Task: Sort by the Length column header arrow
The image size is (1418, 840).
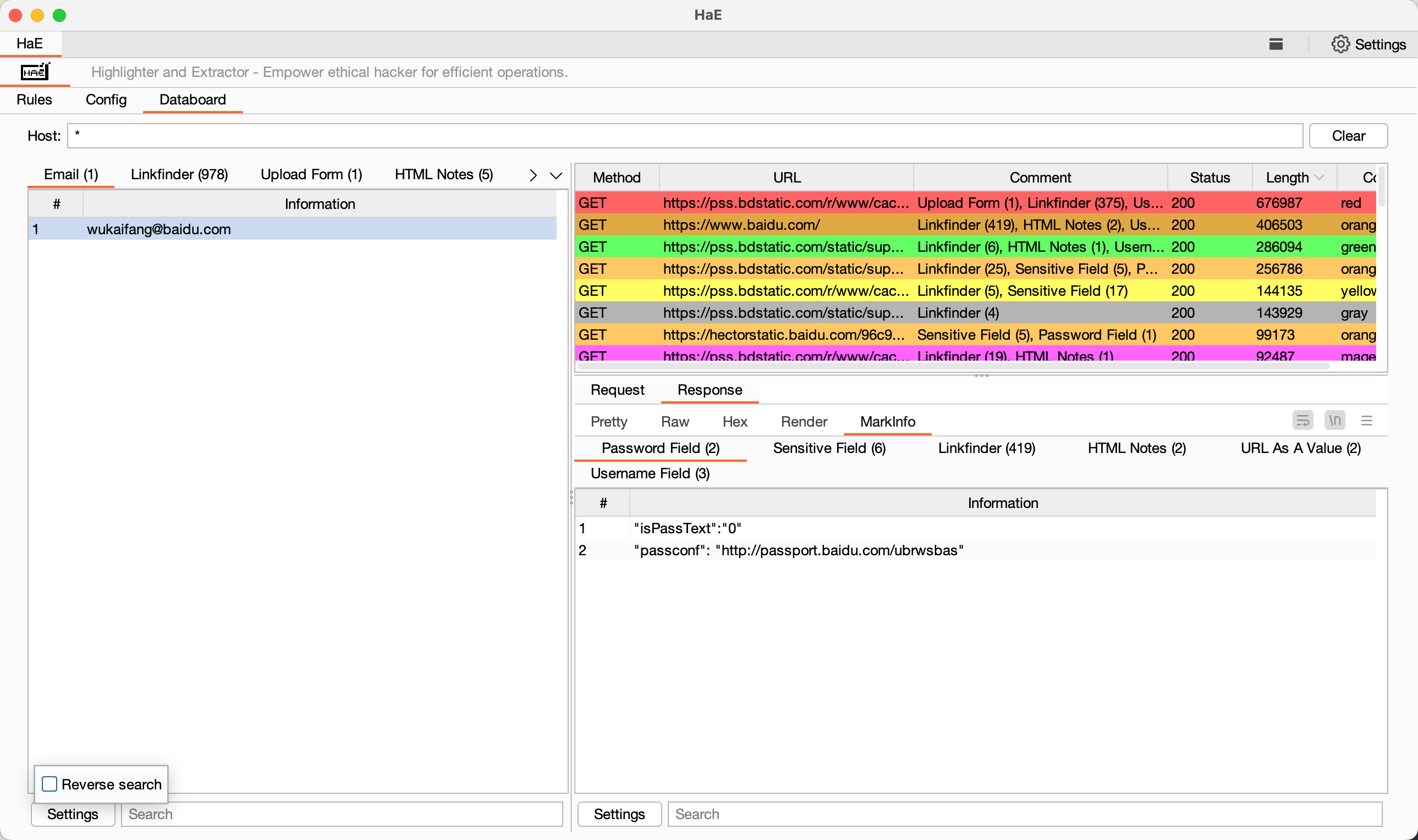Action: click(1320, 177)
